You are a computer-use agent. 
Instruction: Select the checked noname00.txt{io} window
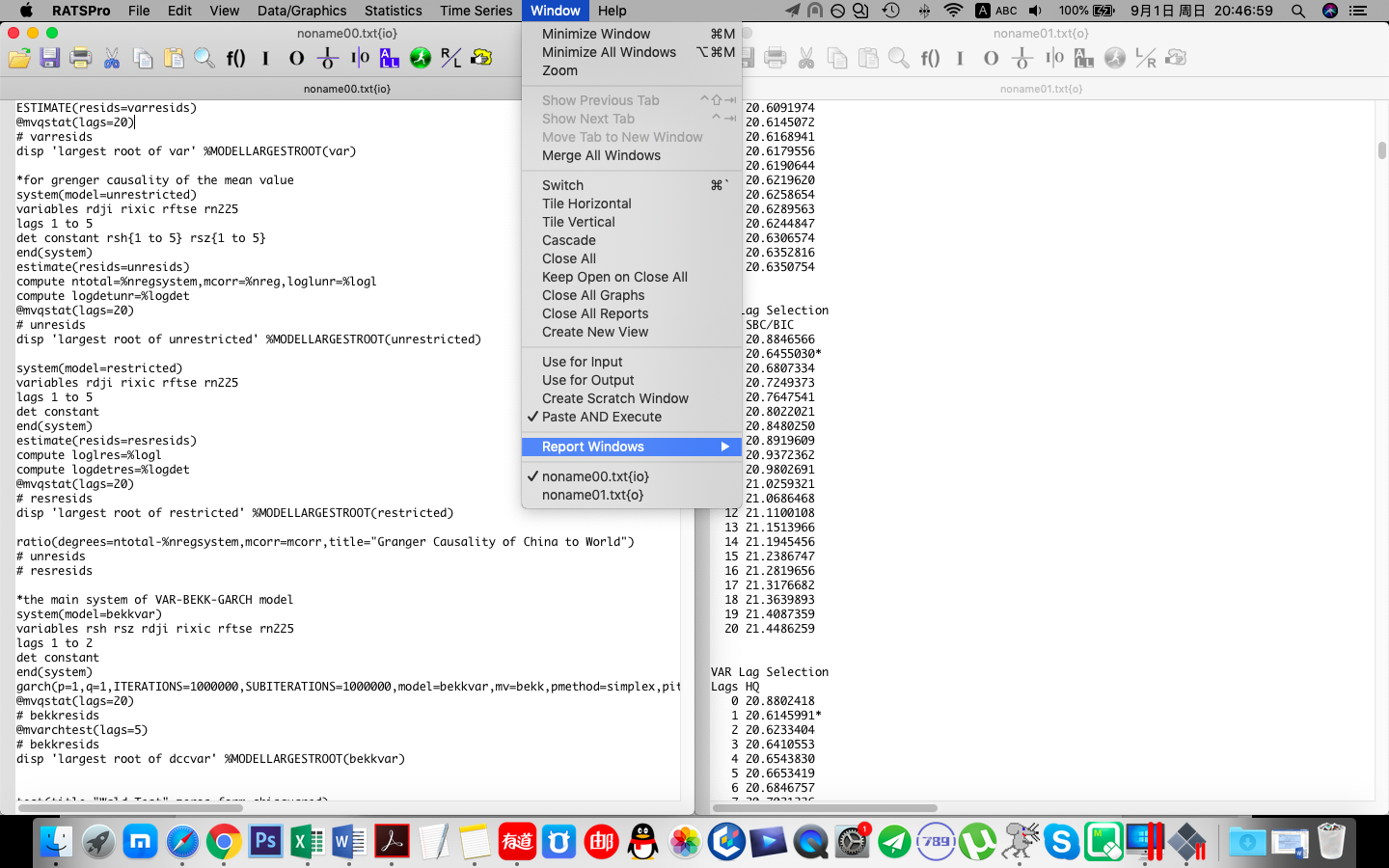[x=594, y=476]
